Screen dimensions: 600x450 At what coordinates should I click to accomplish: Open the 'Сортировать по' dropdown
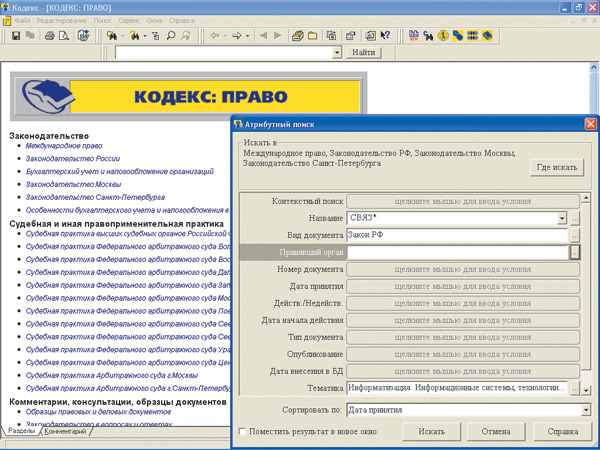point(585,410)
